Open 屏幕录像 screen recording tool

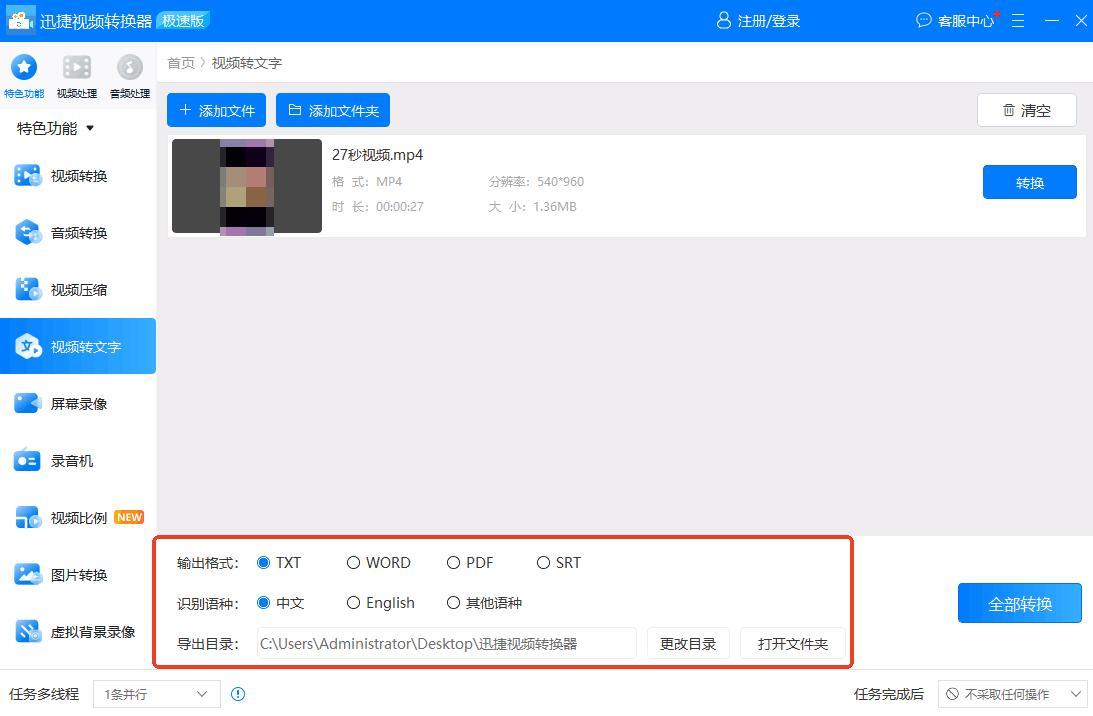[x=78, y=404]
